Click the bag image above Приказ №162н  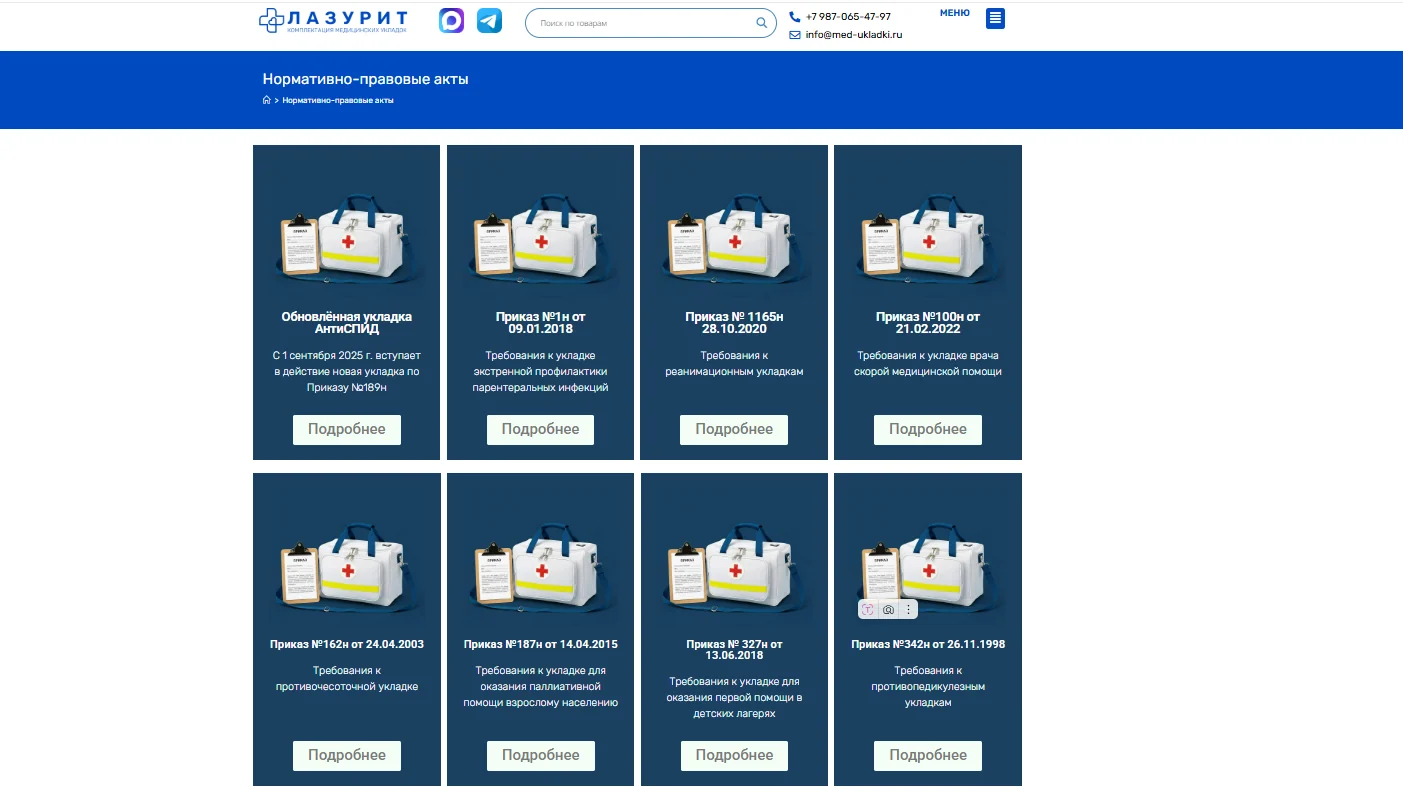pos(346,570)
